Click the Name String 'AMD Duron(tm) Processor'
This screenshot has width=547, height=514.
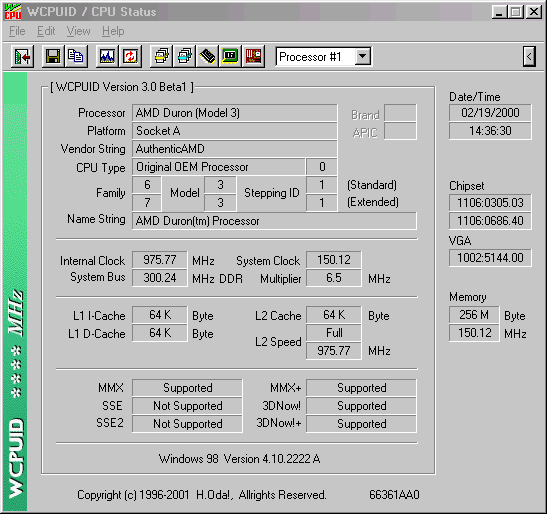click(x=274, y=221)
